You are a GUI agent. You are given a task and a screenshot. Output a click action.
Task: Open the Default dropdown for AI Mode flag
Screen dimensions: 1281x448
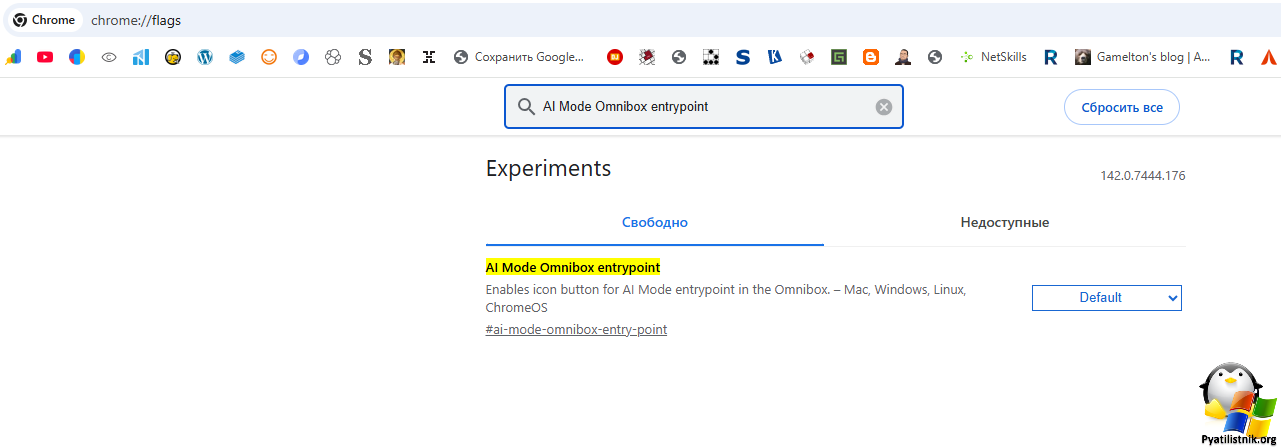point(1107,297)
